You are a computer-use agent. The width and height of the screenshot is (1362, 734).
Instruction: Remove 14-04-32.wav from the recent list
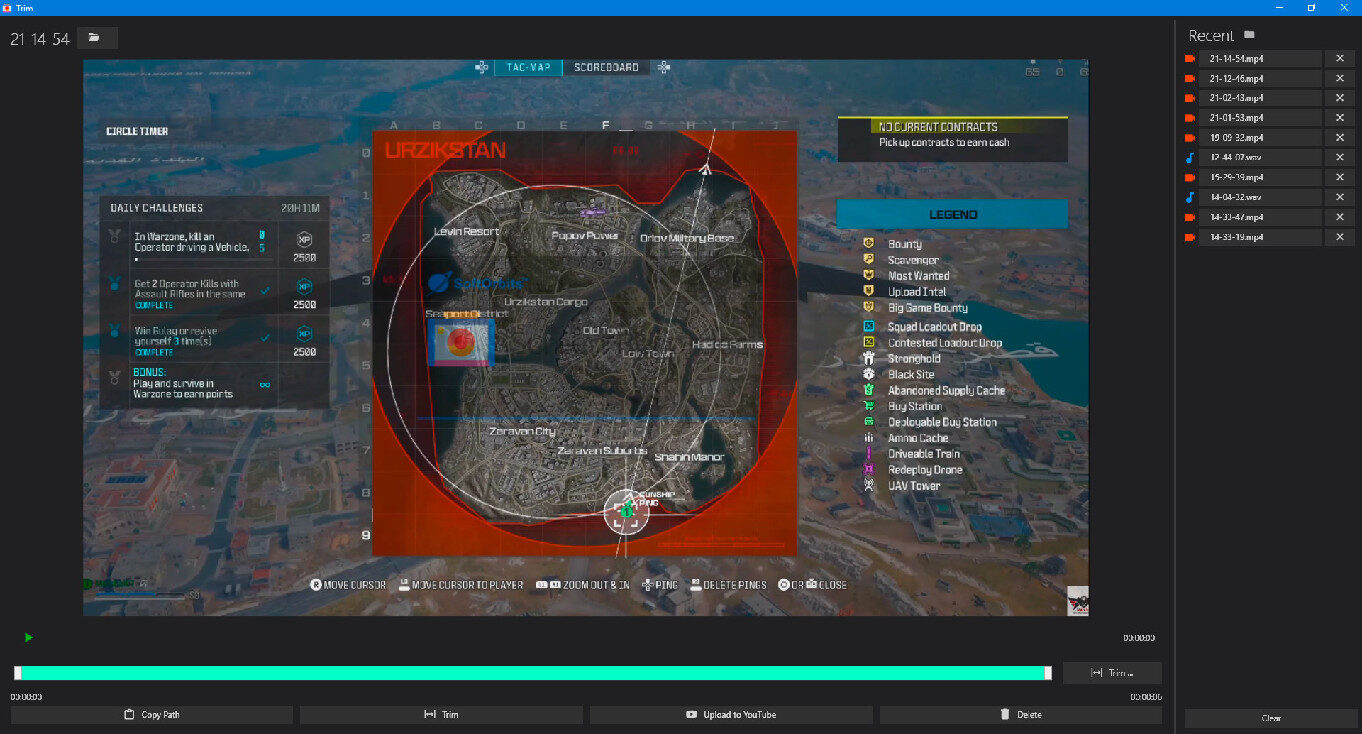click(1340, 197)
